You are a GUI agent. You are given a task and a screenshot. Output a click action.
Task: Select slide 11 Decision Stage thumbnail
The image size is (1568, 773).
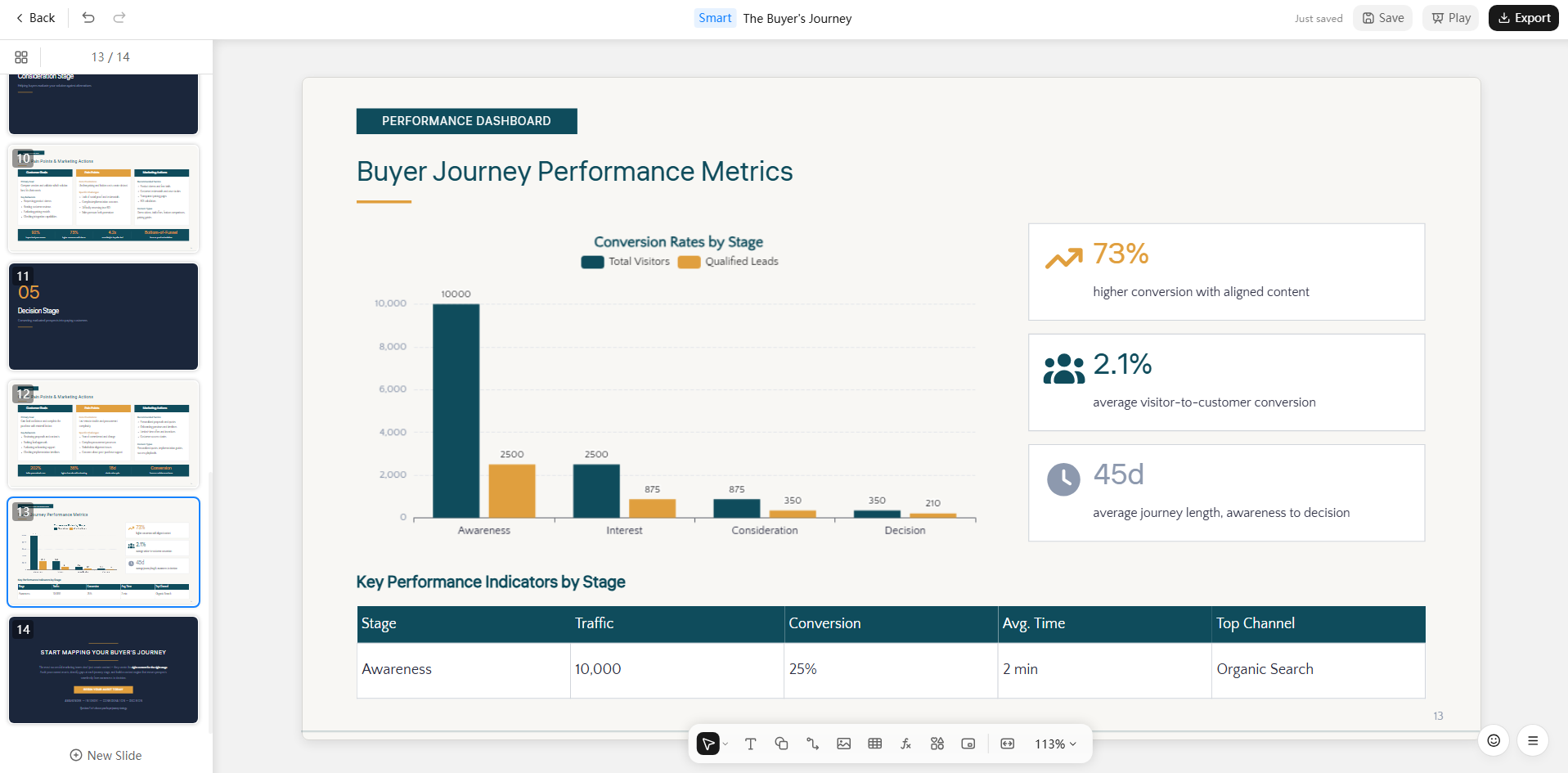(x=103, y=317)
